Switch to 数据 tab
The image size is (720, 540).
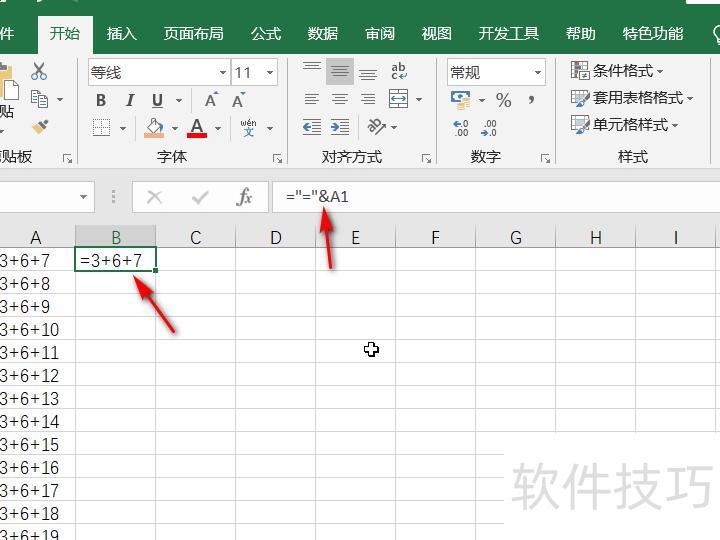pos(322,34)
